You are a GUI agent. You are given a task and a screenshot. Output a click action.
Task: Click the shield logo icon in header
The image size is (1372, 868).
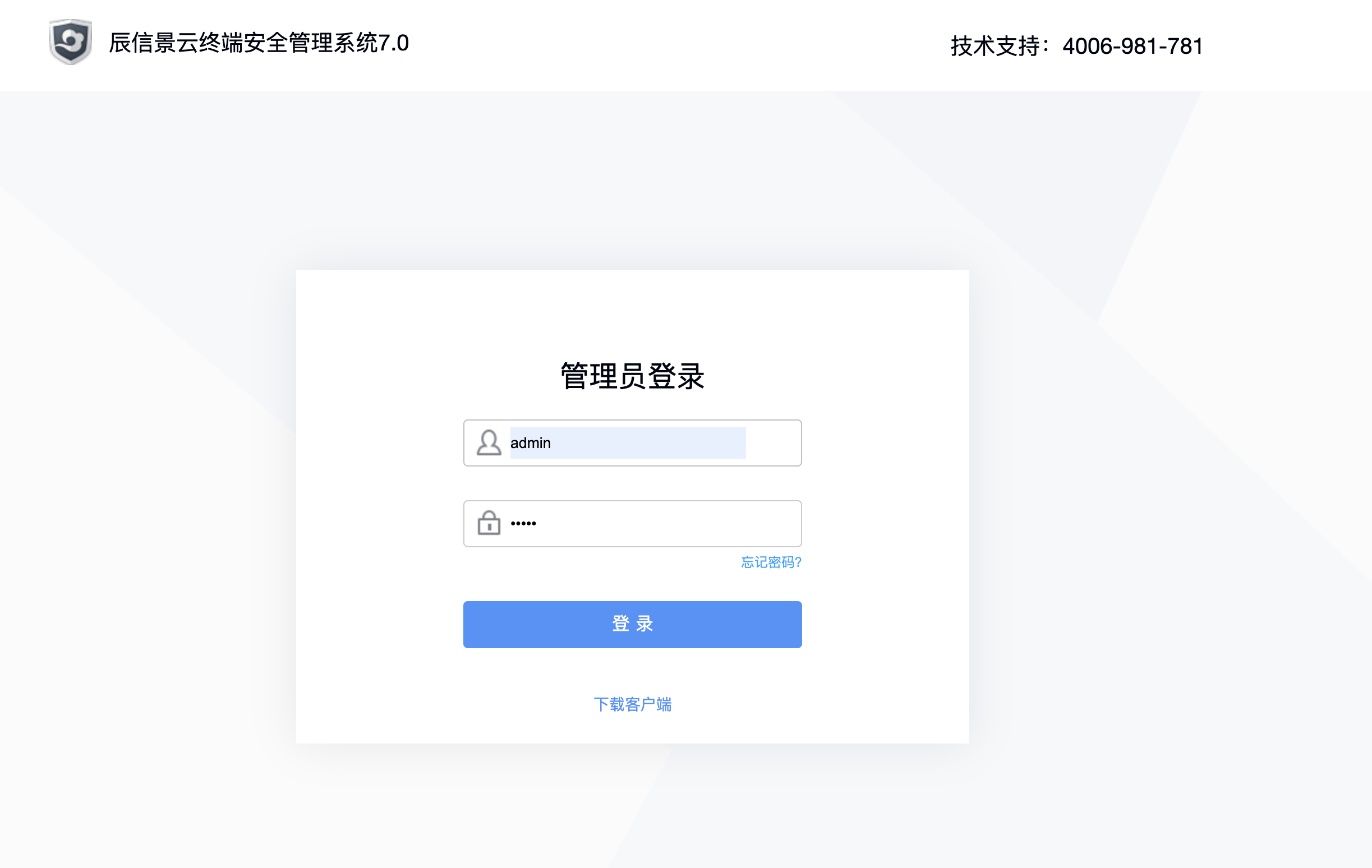(x=71, y=41)
